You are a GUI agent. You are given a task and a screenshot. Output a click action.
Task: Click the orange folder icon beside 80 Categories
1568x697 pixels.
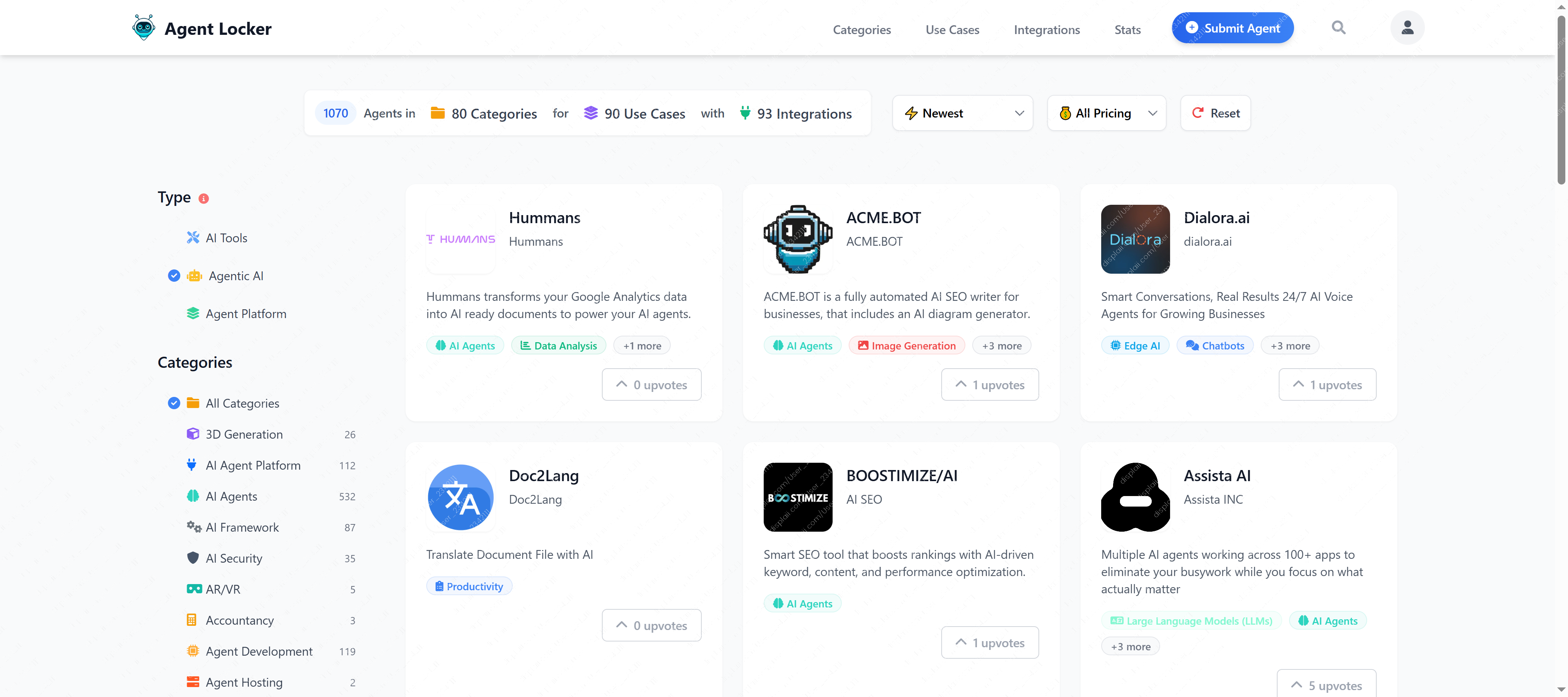click(x=437, y=113)
